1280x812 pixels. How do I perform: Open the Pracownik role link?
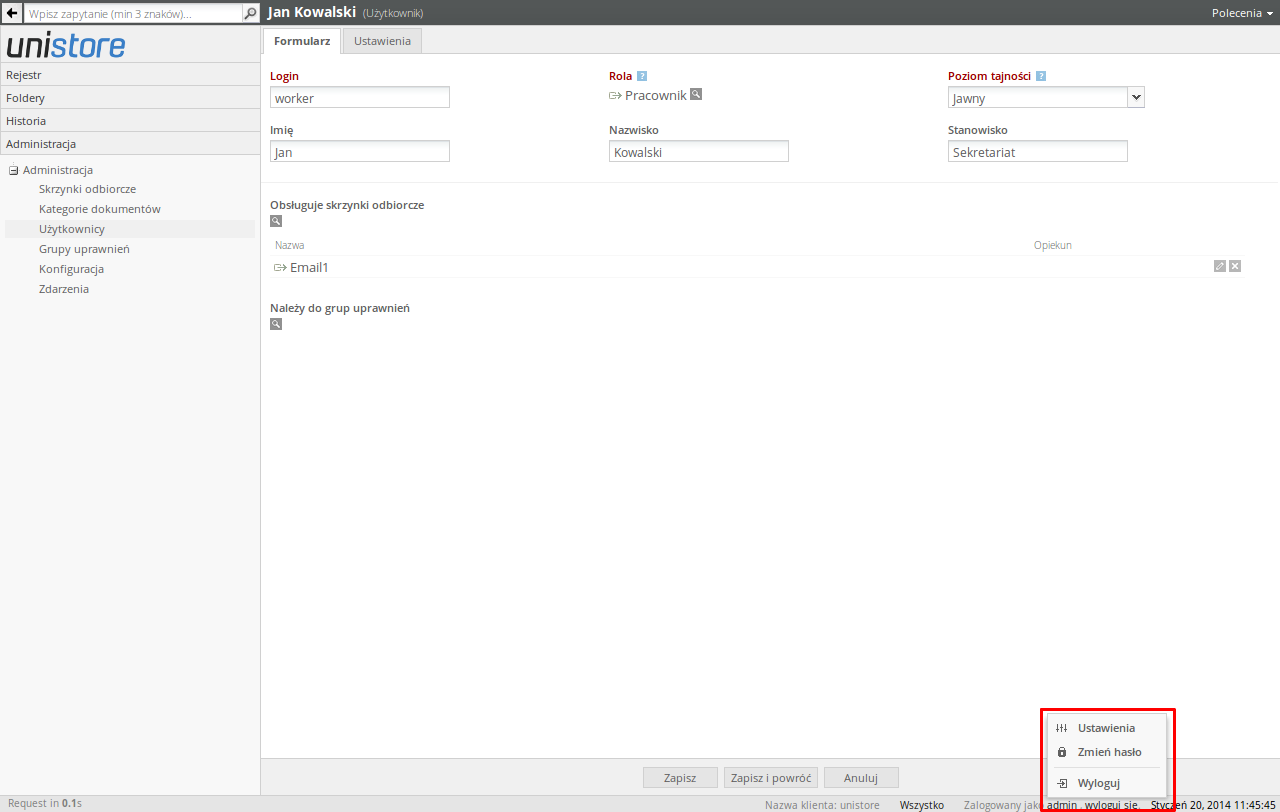tap(656, 95)
